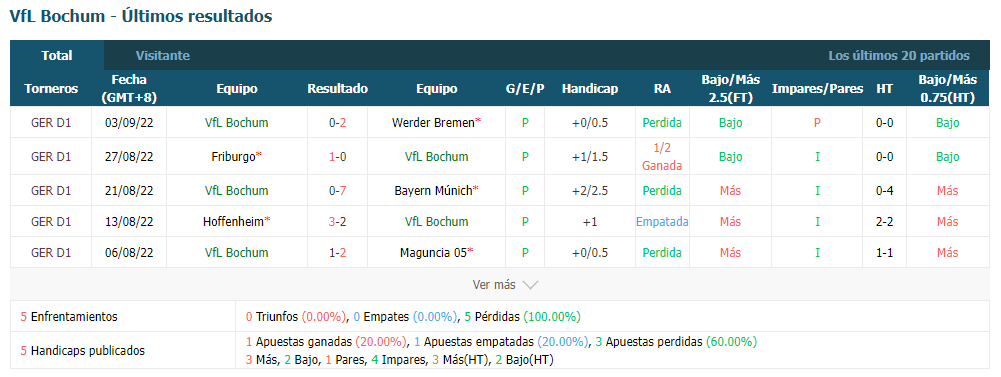Screen dimensions: 1001x377
Task: Open VfL Bochum link in first row
Action: [237, 122]
